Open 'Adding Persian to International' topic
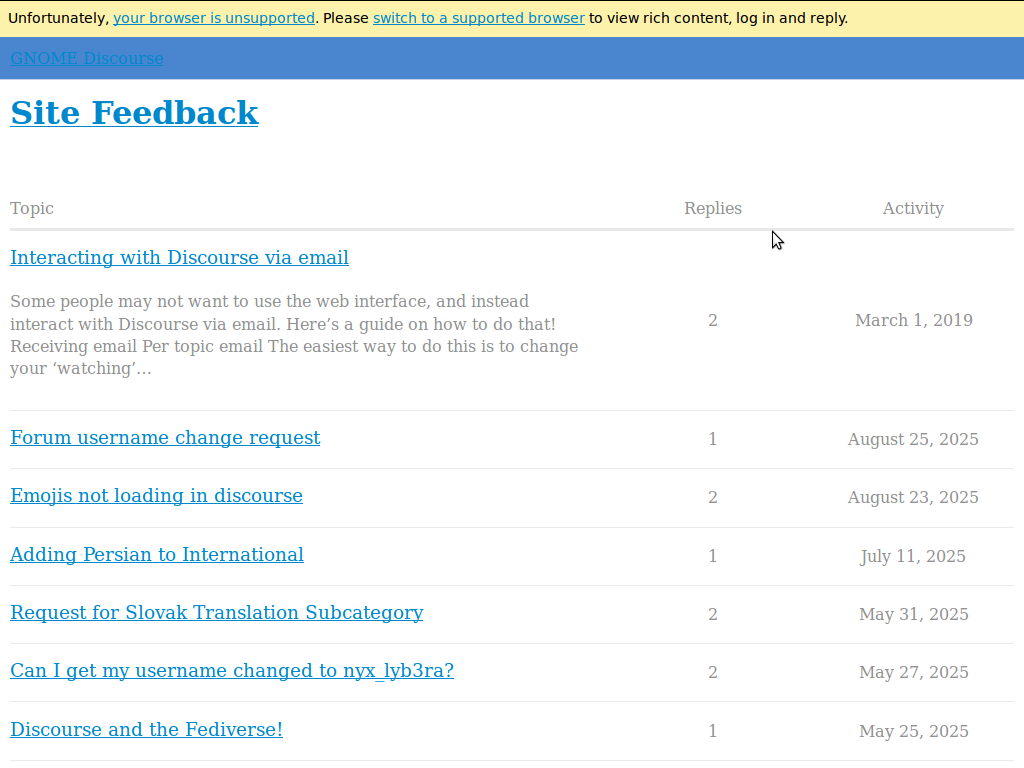The width and height of the screenshot is (1024, 768). click(x=157, y=555)
